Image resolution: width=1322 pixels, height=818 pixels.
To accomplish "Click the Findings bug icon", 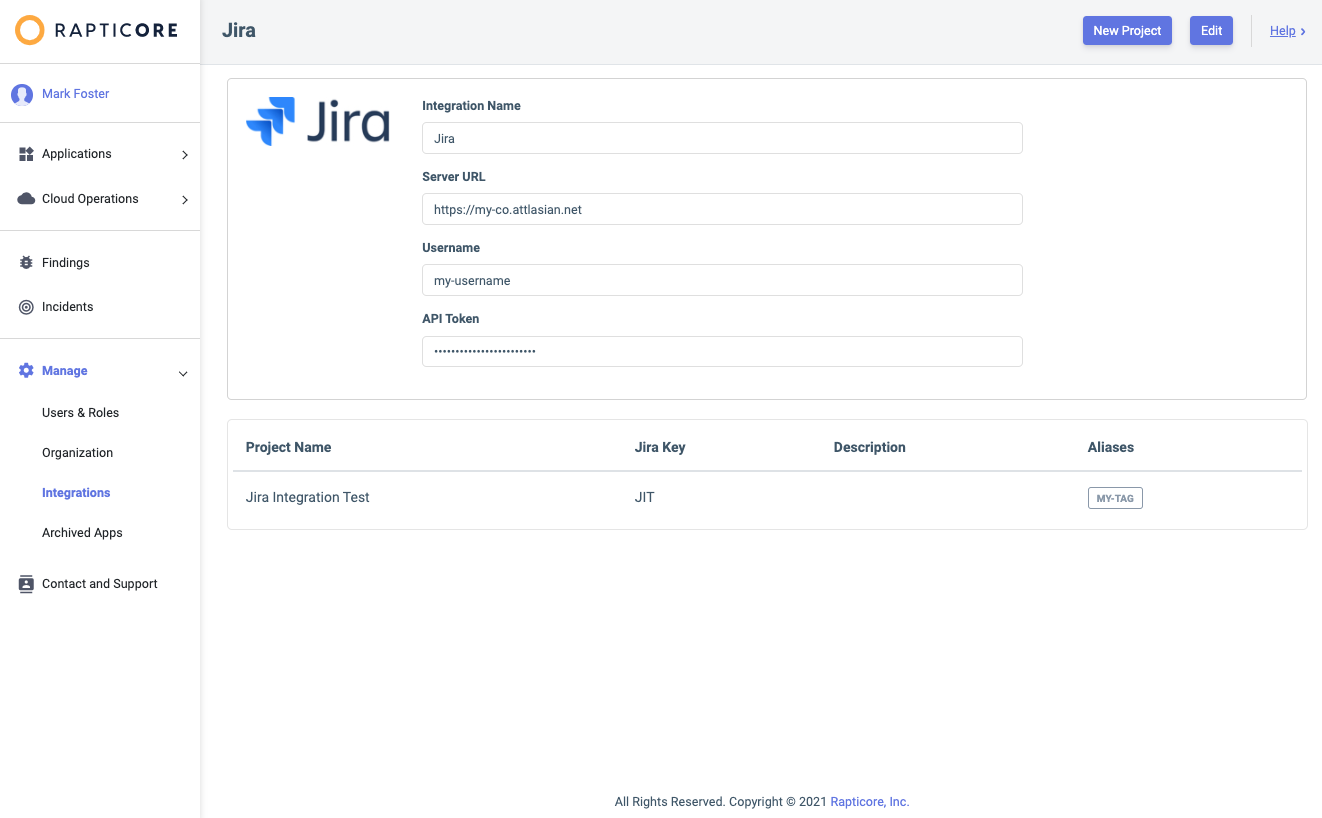I will tap(26, 263).
